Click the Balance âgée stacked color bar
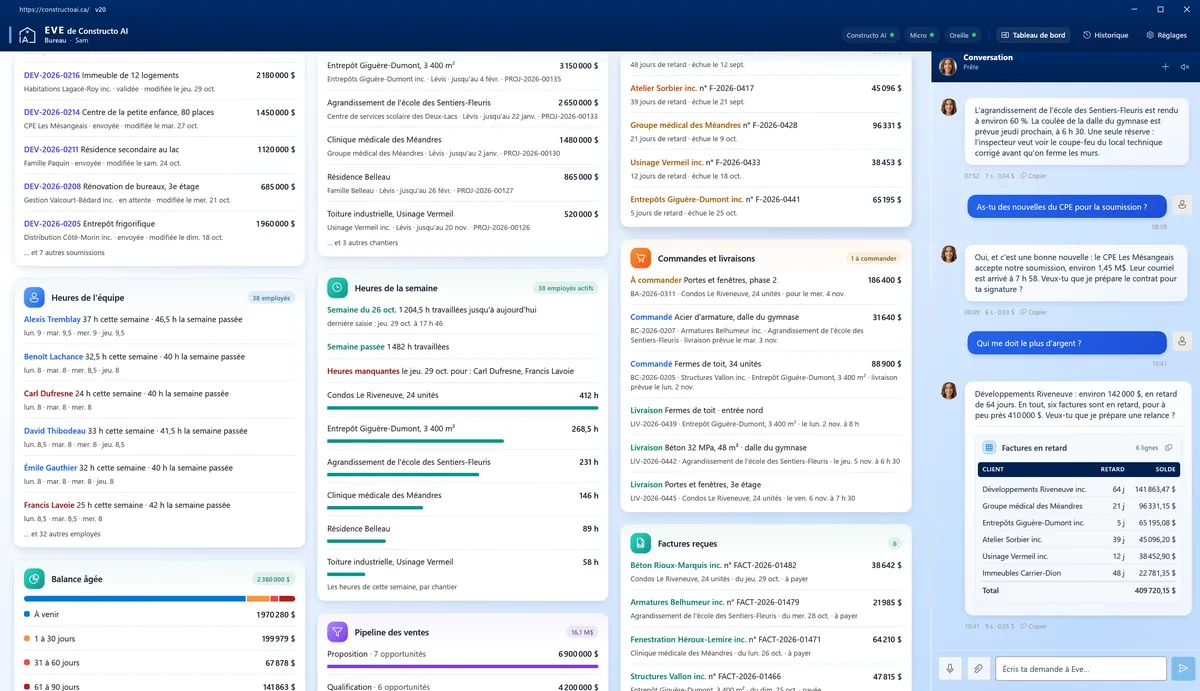Image resolution: width=1200 pixels, height=691 pixels. (x=160, y=598)
